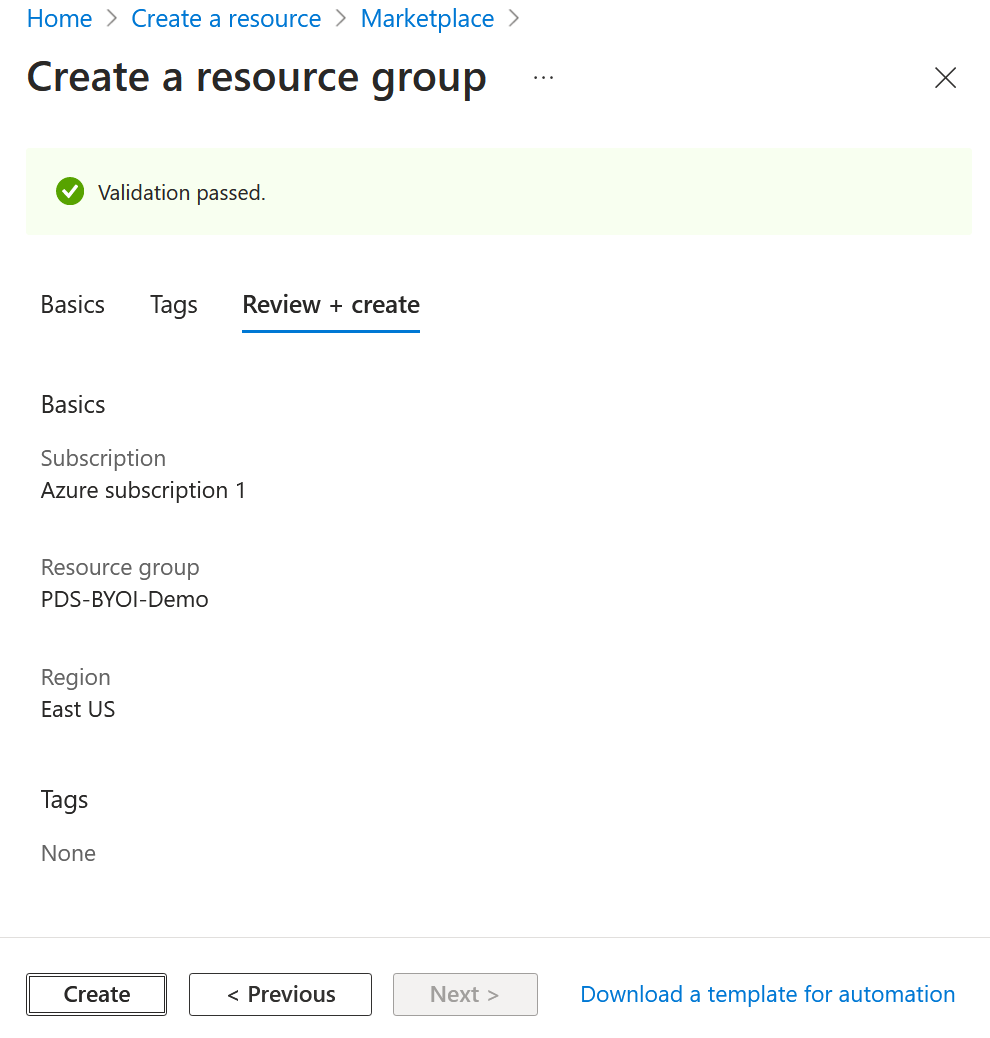Go to Marketplace from the breadcrumb
Image resolution: width=990 pixels, height=1038 pixels.
click(x=427, y=18)
